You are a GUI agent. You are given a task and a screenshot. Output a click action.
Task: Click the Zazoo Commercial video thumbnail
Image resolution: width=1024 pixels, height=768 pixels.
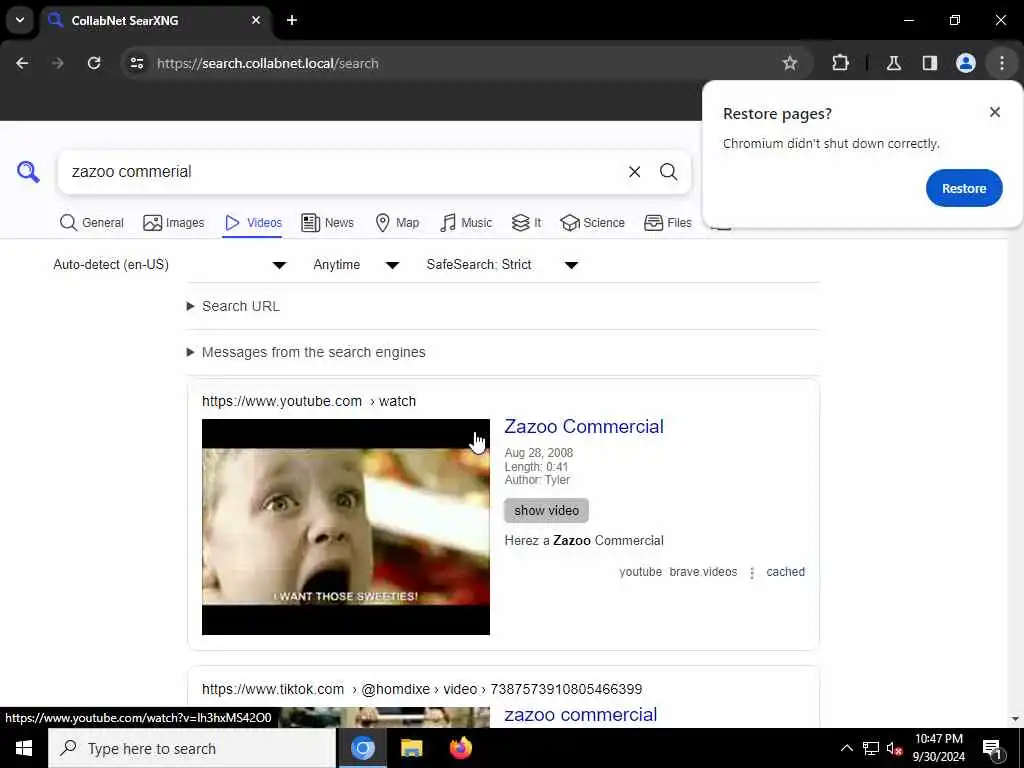[x=345, y=526]
